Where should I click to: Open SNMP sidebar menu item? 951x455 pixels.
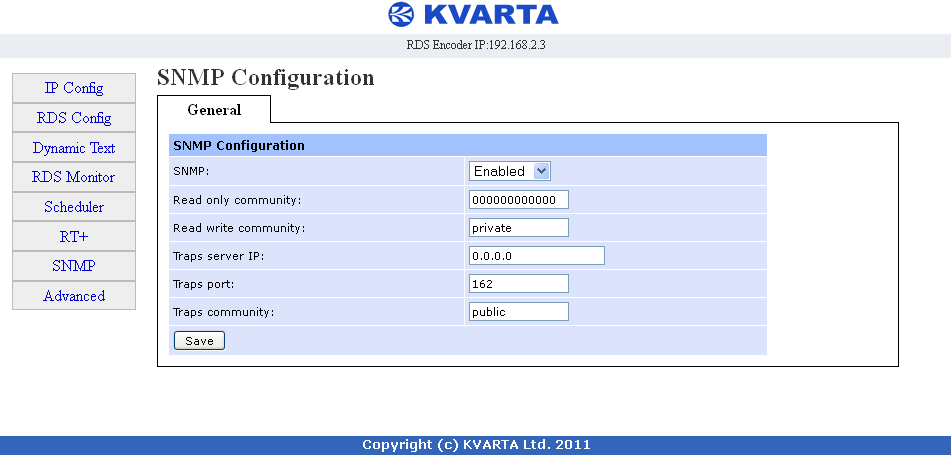click(74, 266)
